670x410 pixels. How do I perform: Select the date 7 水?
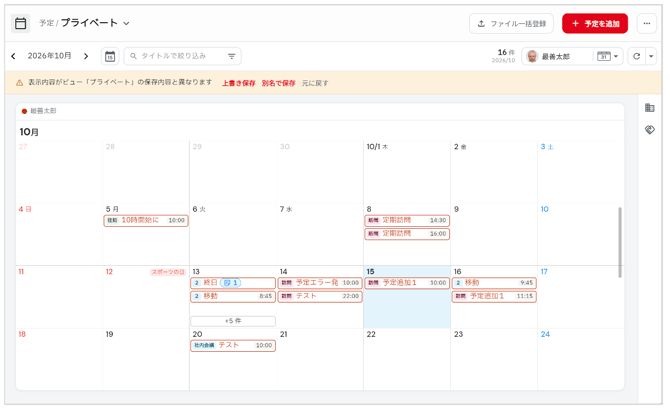coord(286,209)
